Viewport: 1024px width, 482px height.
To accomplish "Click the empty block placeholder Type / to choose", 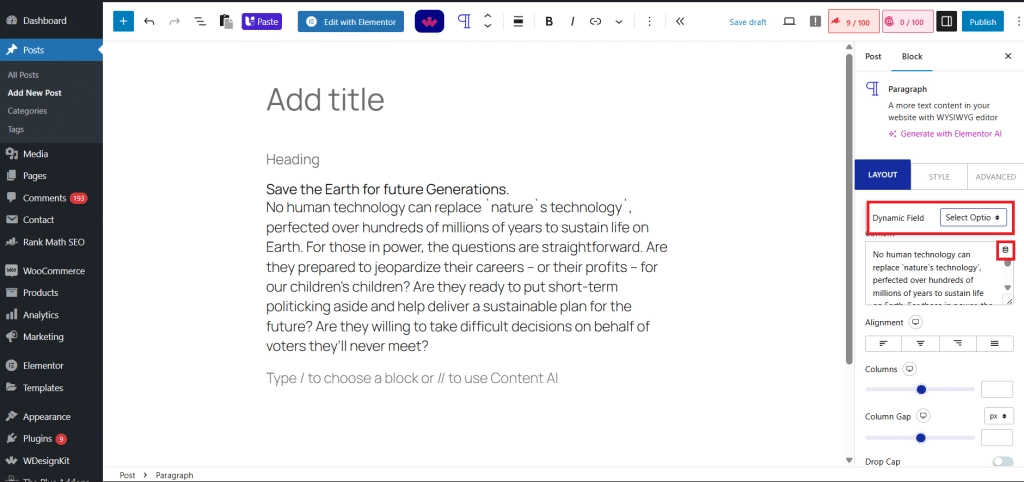I will (411, 378).
